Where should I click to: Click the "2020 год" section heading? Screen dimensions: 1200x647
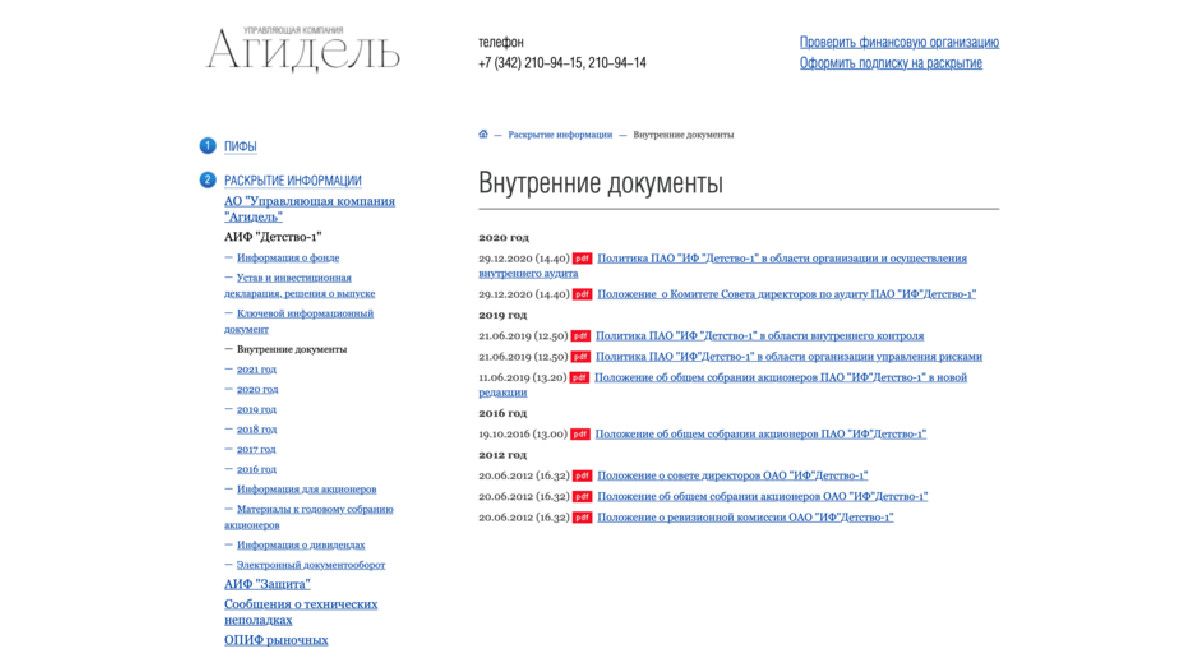pyautogui.click(x=503, y=238)
